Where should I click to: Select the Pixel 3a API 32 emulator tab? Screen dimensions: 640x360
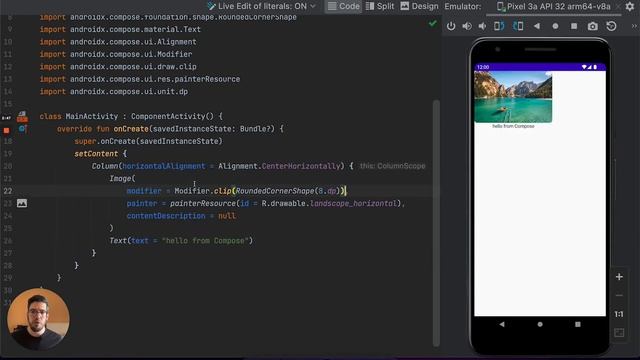tap(553, 6)
